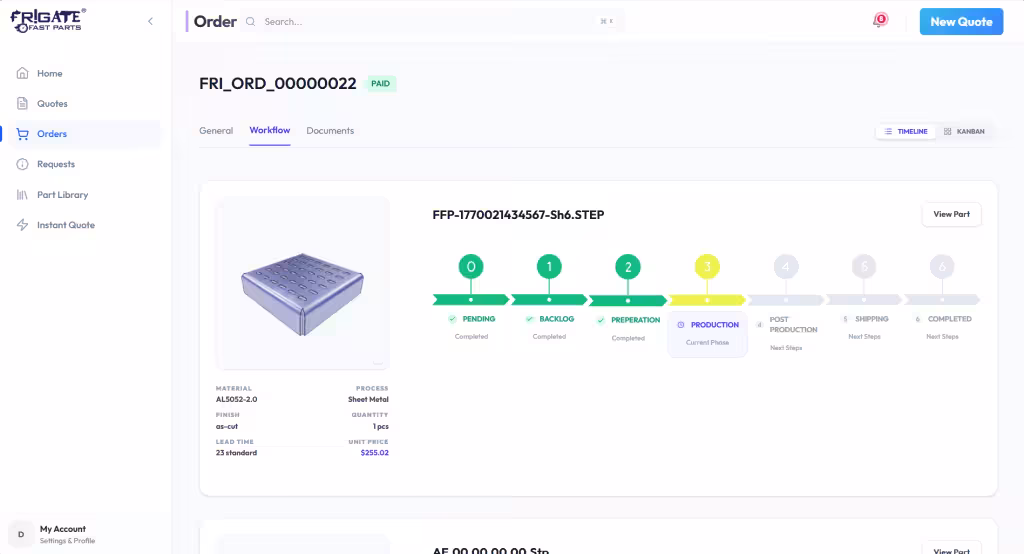Image resolution: width=1024 pixels, height=554 pixels.
Task: Click step 2 circle marker
Action: tap(628, 267)
